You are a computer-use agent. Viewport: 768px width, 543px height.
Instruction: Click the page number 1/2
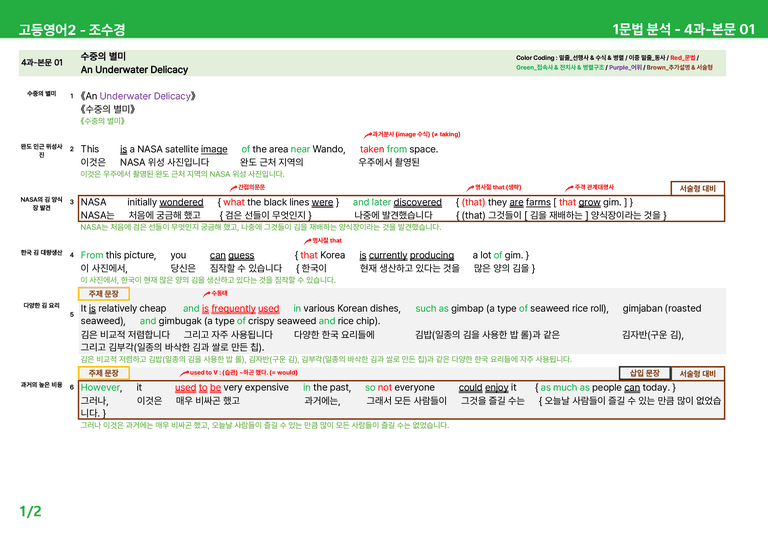click(x=30, y=512)
